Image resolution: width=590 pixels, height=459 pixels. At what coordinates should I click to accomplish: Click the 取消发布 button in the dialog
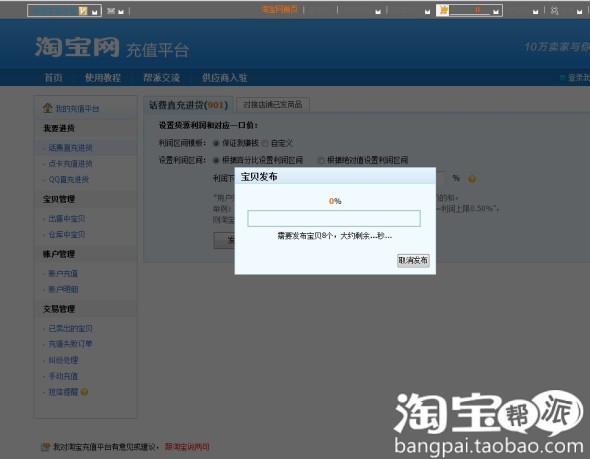413,260
